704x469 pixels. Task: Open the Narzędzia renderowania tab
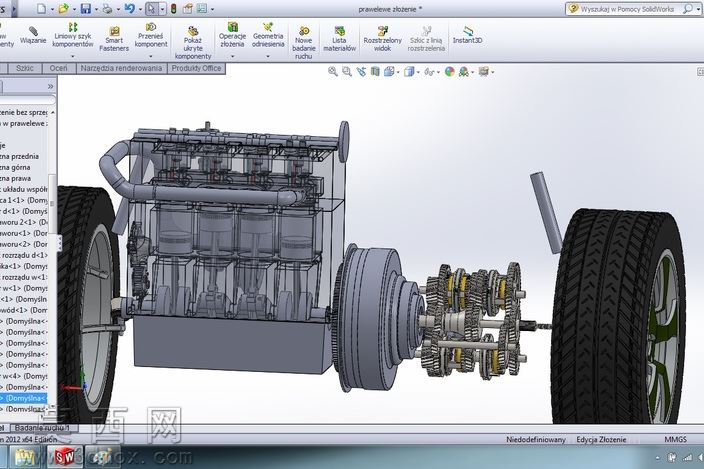click(x=121, y=68)
